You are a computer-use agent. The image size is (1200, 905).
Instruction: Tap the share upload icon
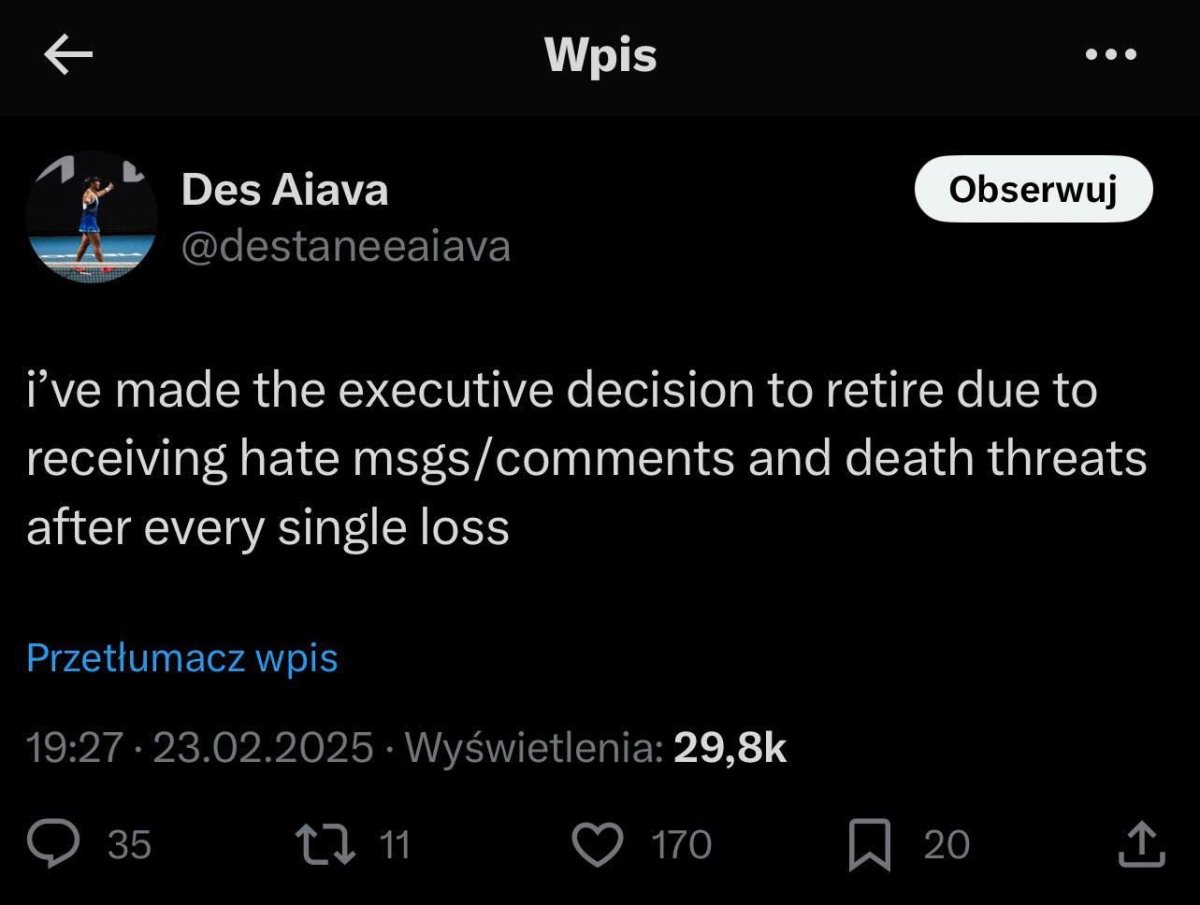1139,845
